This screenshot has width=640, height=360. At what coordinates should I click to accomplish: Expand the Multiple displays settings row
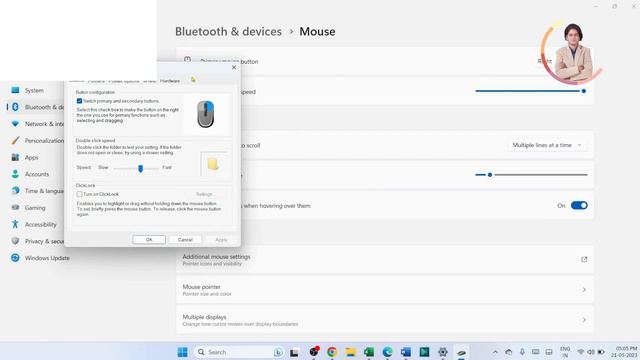click(384, 320)
